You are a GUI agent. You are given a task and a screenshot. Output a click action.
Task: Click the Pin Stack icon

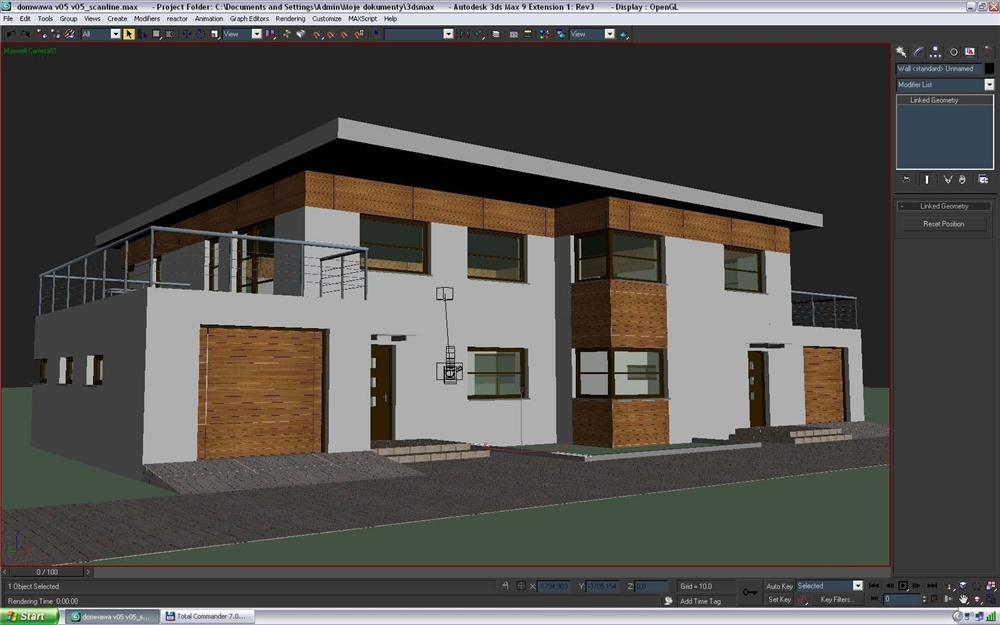click(906, 180)
